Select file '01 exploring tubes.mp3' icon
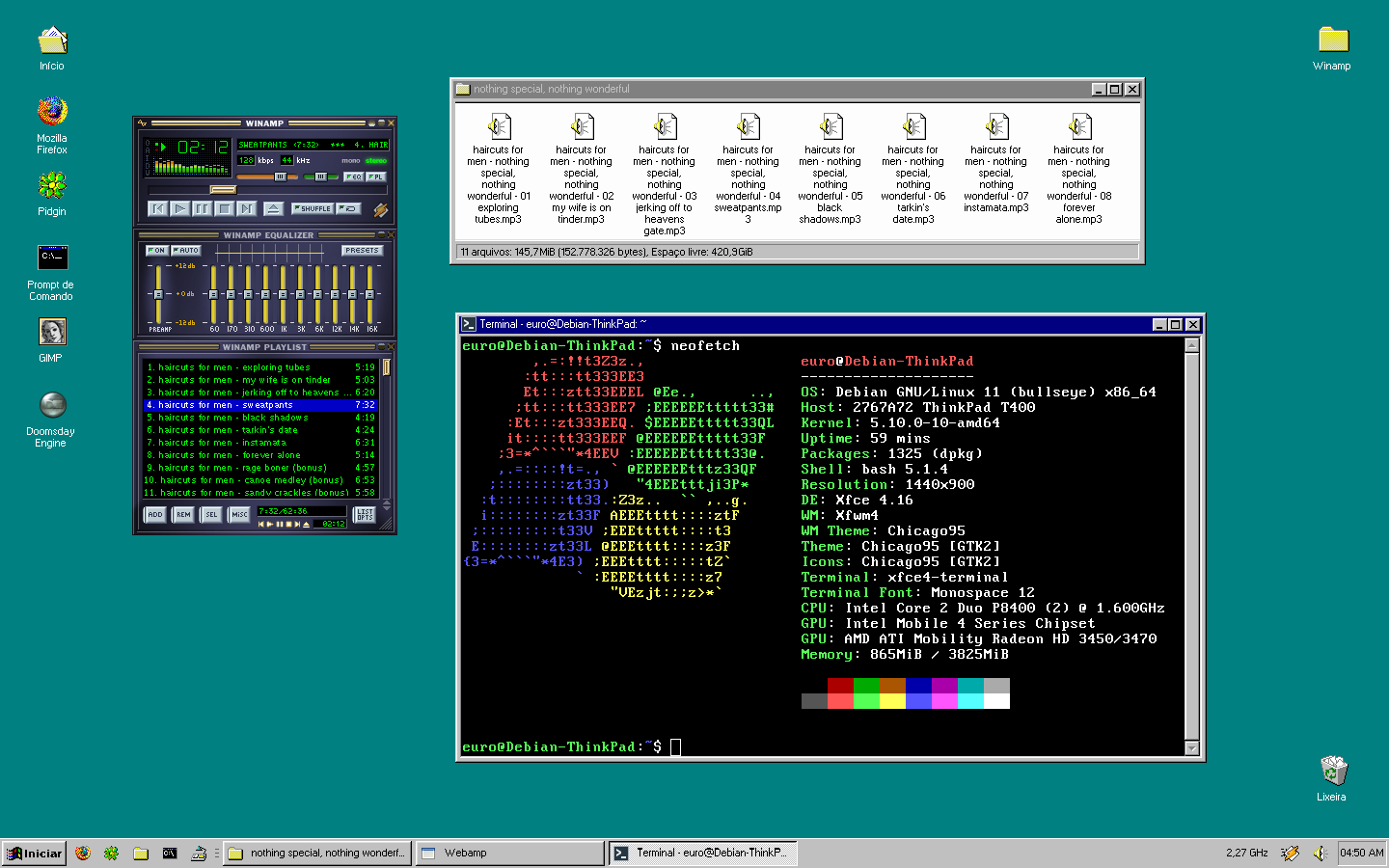This screenshot has width=1389, height=868. coord(498,126)
